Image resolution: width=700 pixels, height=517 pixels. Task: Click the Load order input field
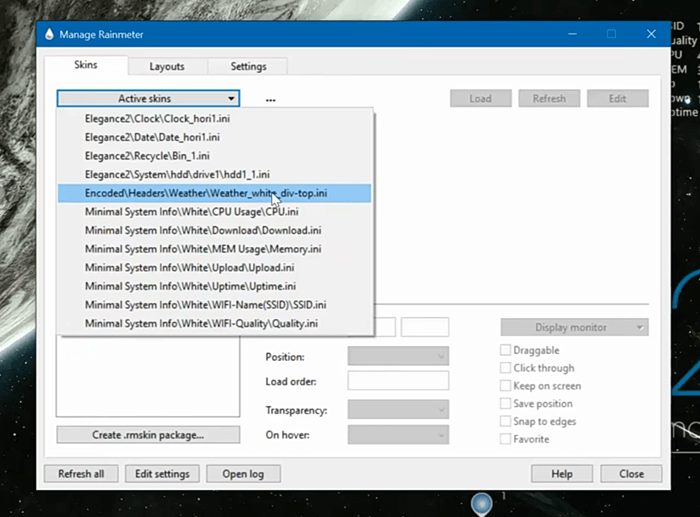coord(398,381)
